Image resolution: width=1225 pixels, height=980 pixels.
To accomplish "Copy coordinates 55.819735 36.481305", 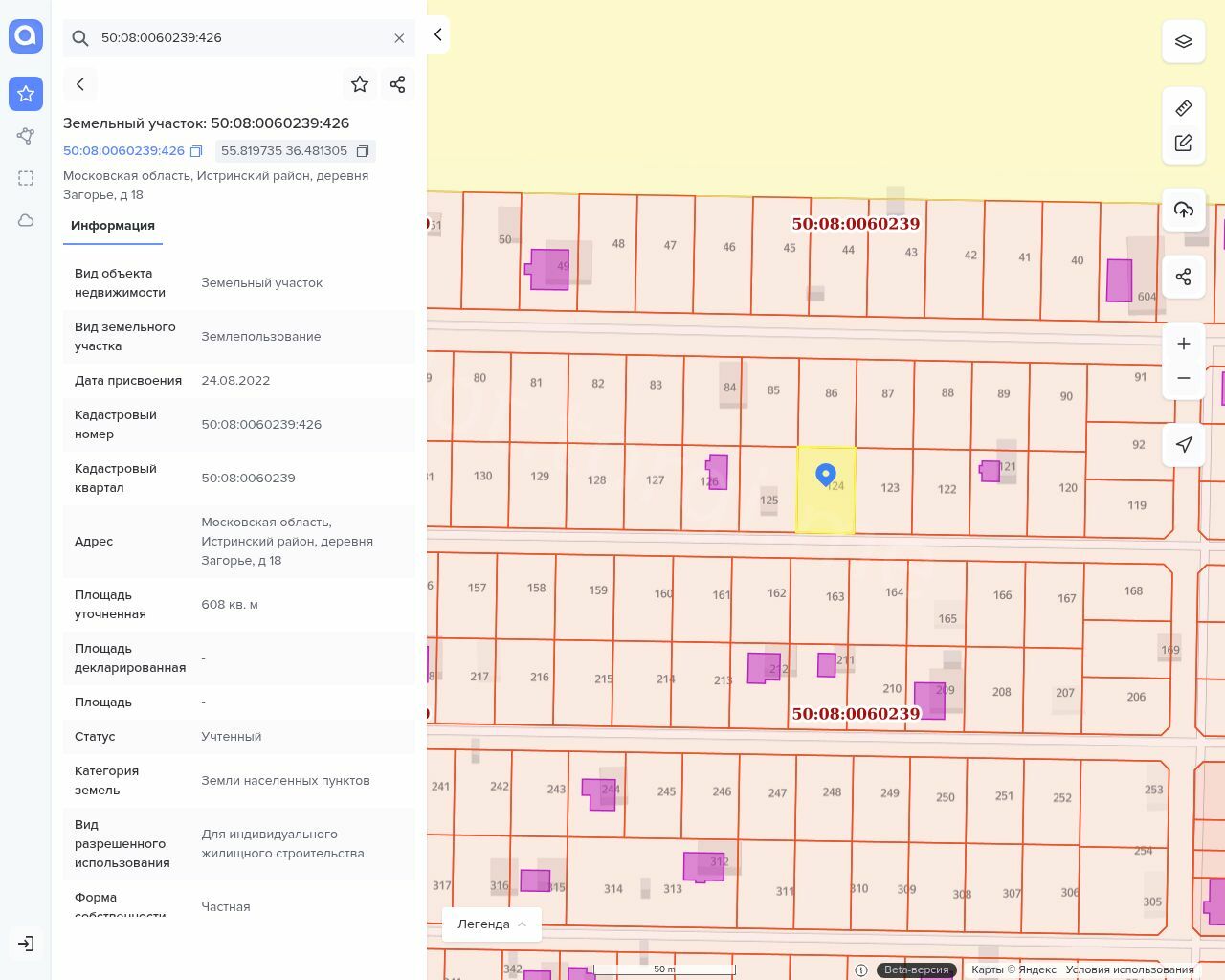I will [363, 151].
